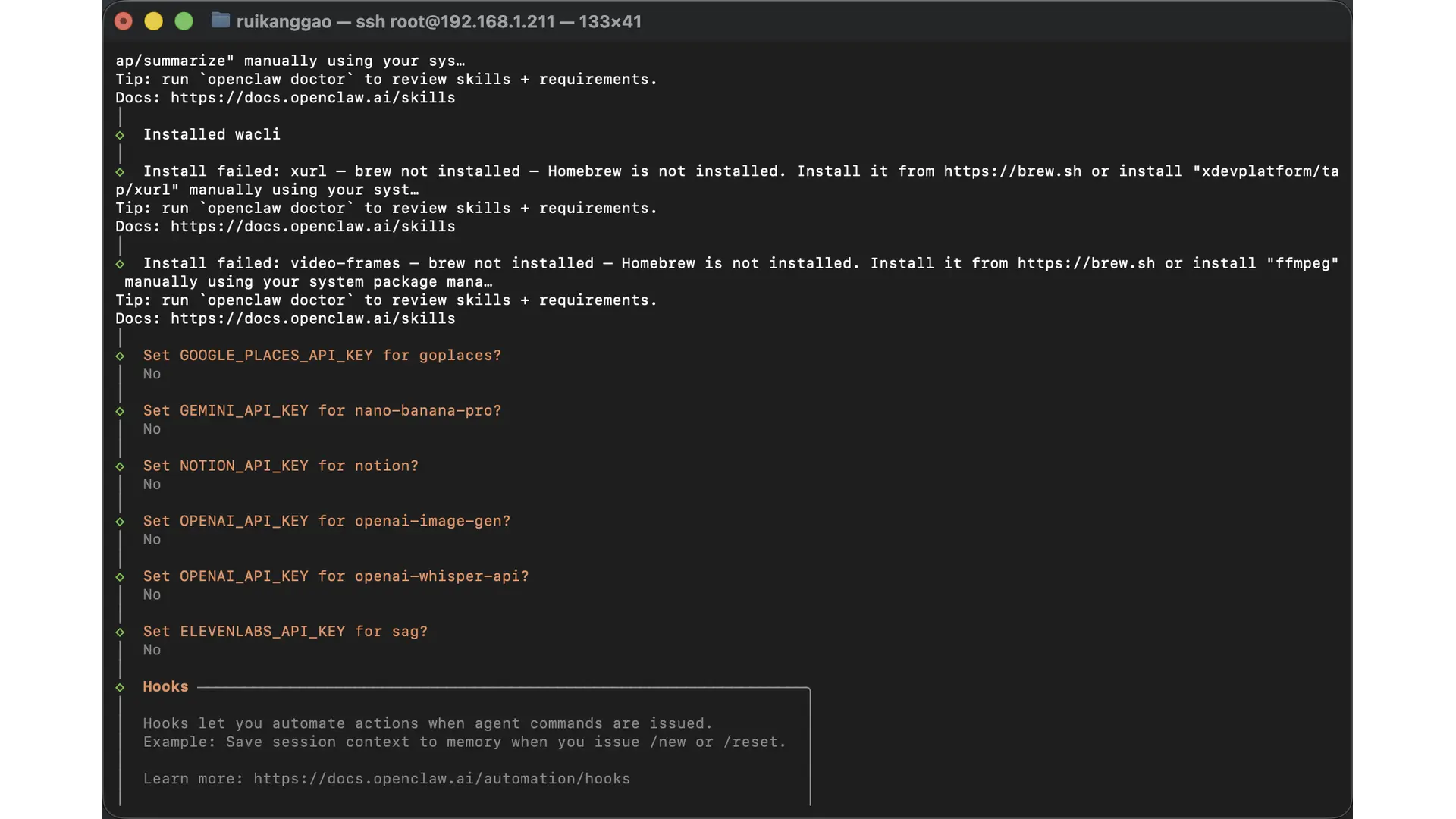The image size is (1456, 819).
Task: Open the docs.openclaw.ai/automation/hooks link
Action: coord(441,779)
